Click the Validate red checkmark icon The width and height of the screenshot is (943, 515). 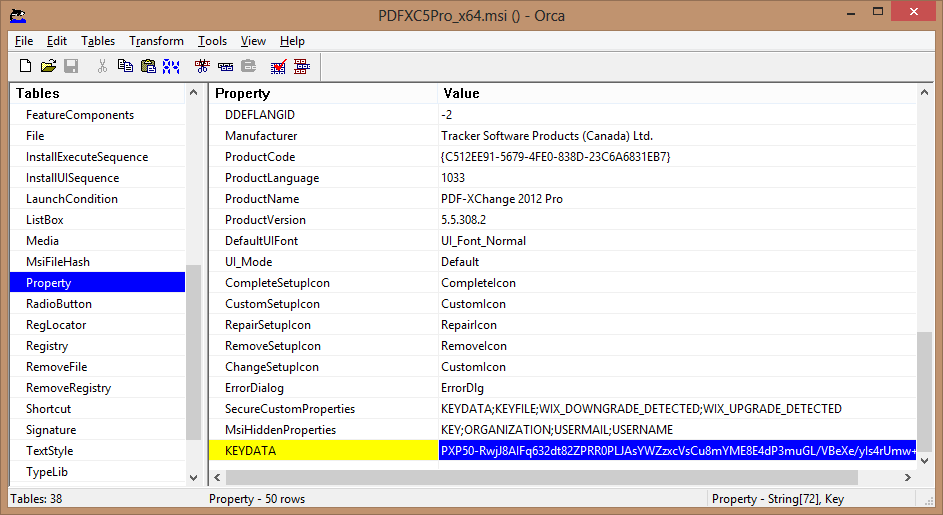[x=278, y=66]
